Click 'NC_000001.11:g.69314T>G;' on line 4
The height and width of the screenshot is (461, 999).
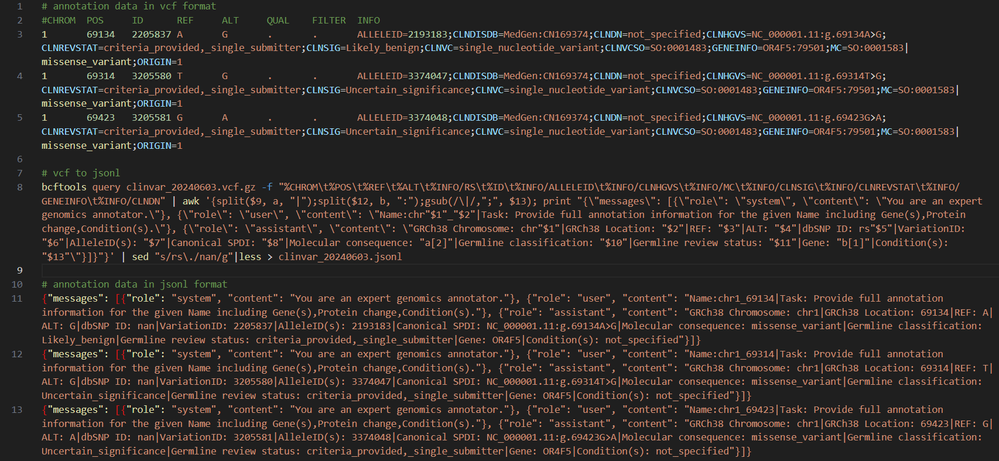pyautogui.click(x=819, y=76)
